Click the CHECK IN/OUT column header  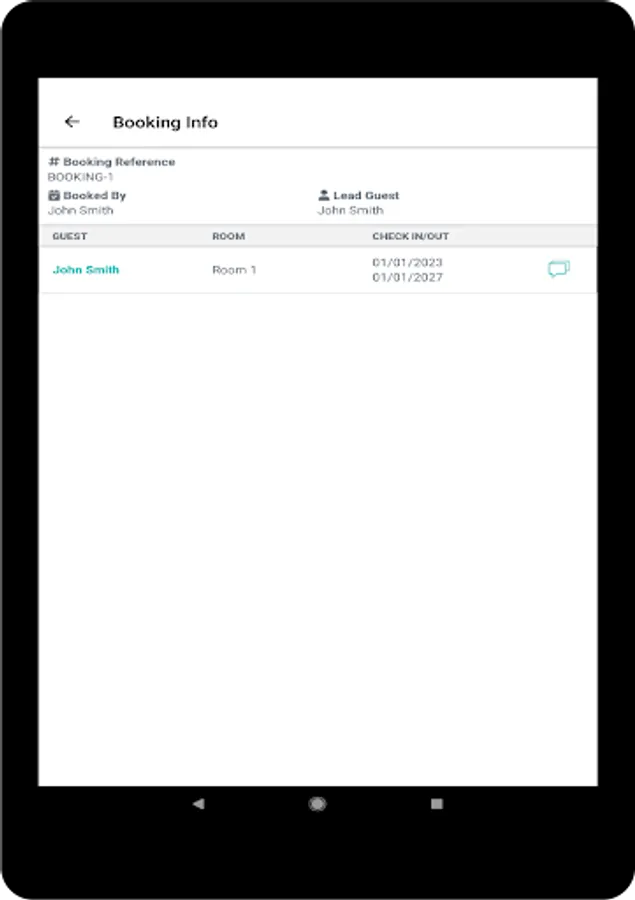tap(411, 236)
